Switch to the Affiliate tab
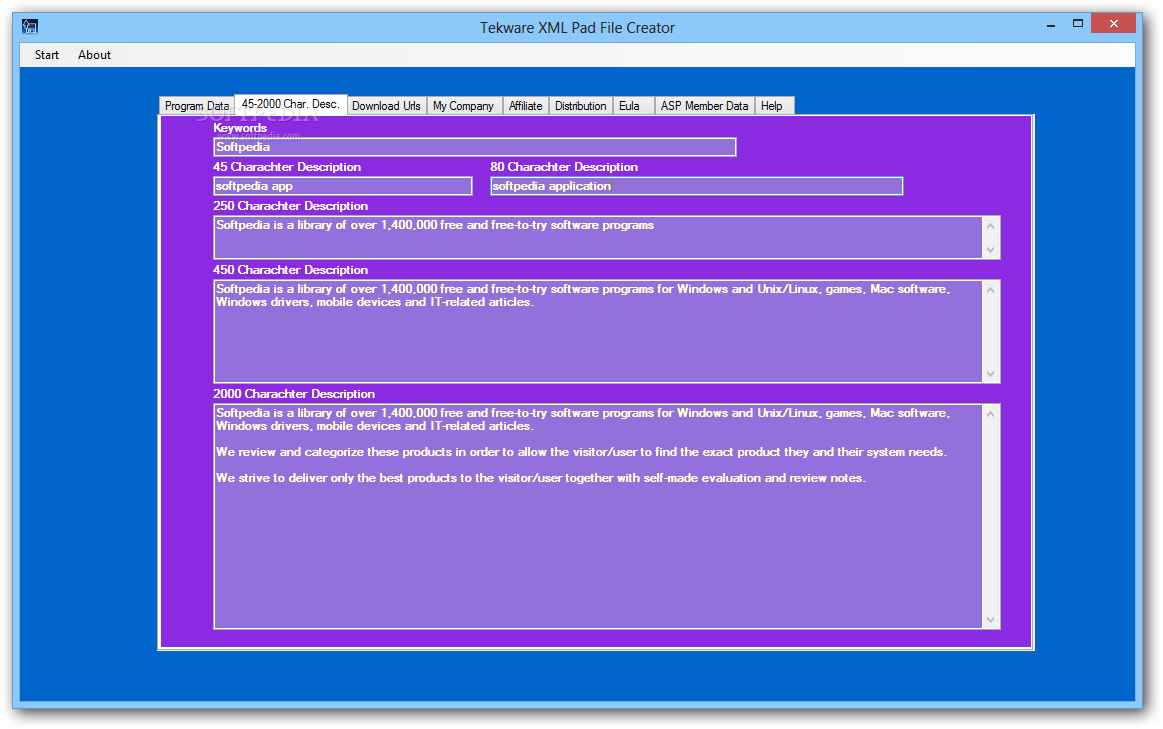This screenshot has width=1163, height=729. [525, 106]
